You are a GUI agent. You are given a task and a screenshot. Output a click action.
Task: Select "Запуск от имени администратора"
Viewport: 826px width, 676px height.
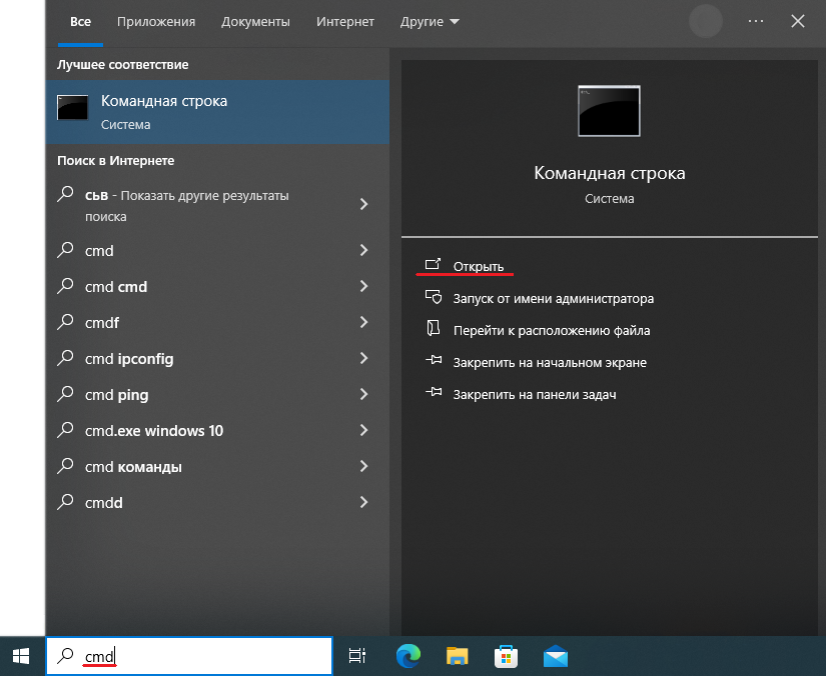(553, 298)
